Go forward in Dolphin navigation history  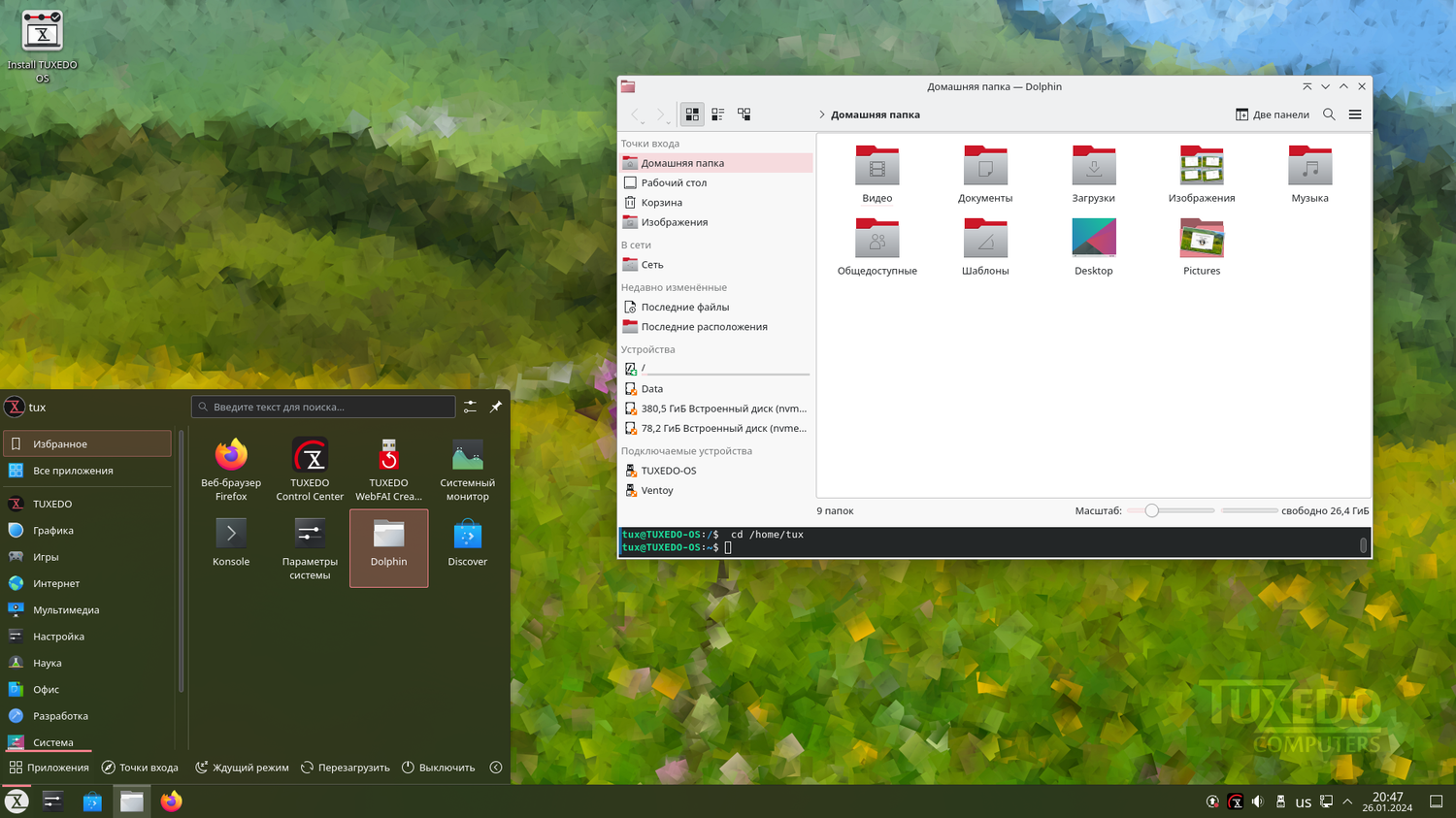point(661,115)
